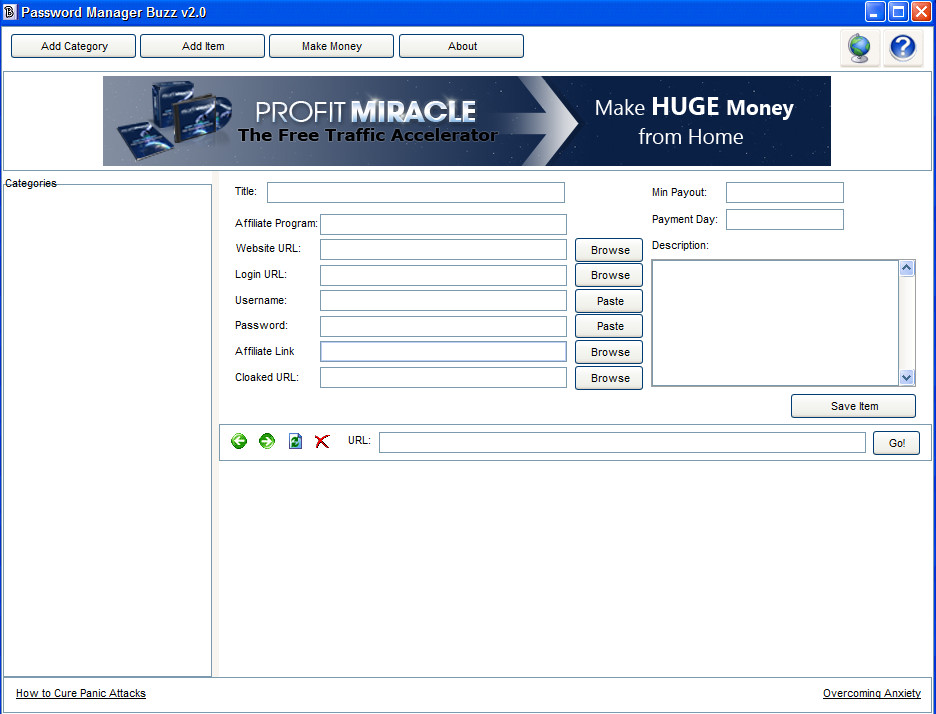936x714 pixels.
Task: Click the Description scrollbar up arrow
Action: tap(906, 269)
